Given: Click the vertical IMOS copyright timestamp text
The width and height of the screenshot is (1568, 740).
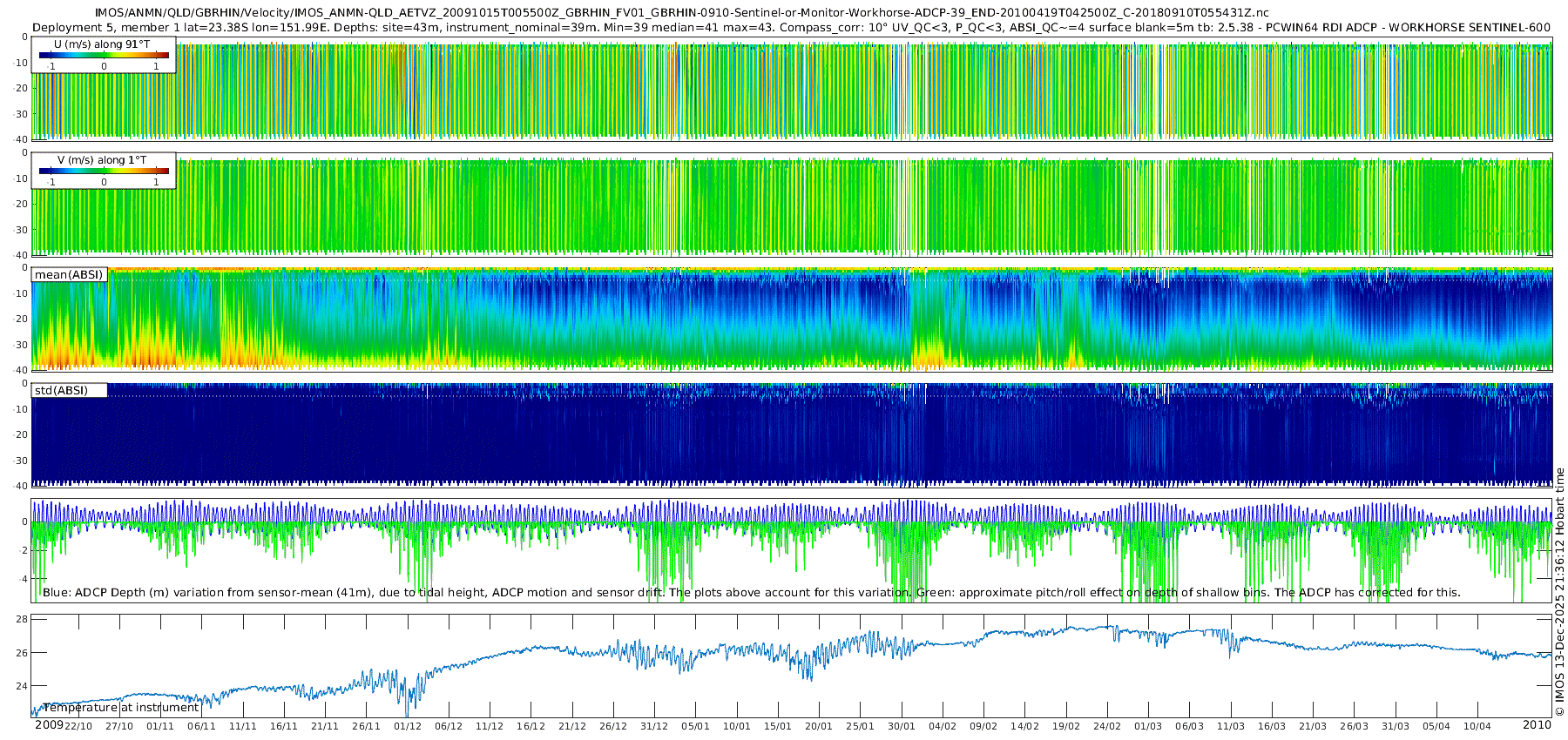Looking at the screenshot, I should point(1559,592).
